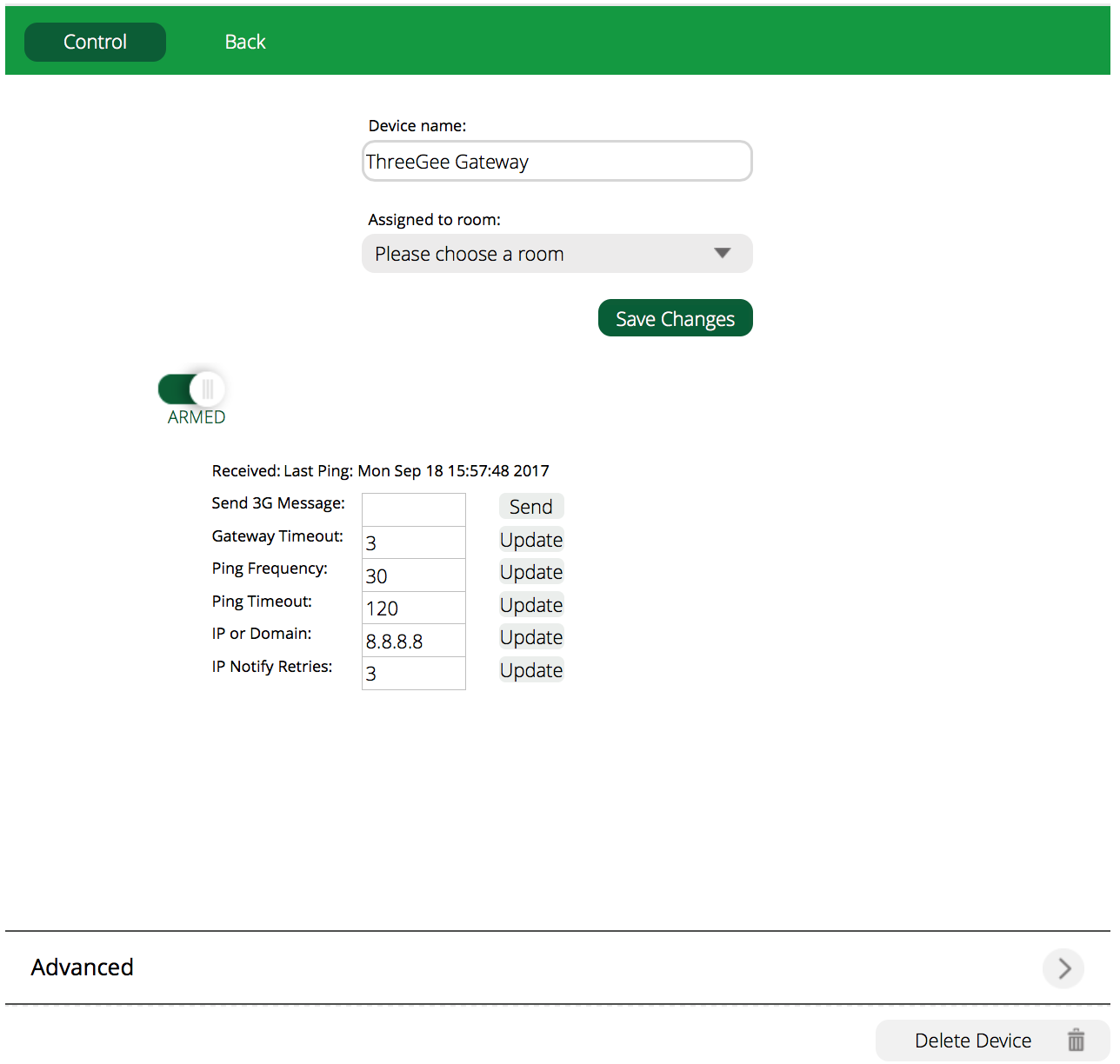Screen dimensions: 1120x1064
Task: Click the Advanced chevron arrow icon
Action: click(1063, 968)
